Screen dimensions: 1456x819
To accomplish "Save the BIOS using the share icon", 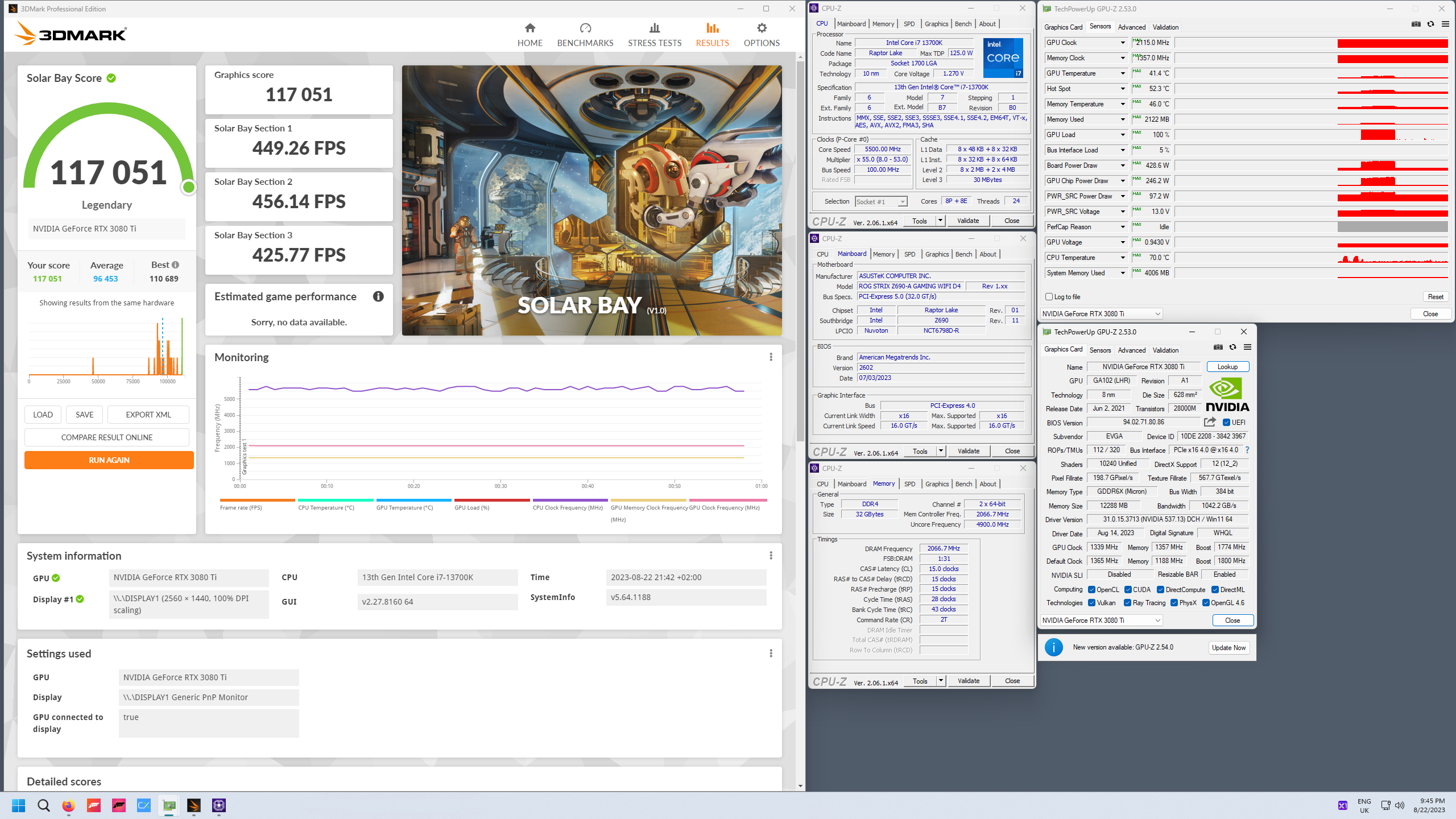I will click(1210, 422).
